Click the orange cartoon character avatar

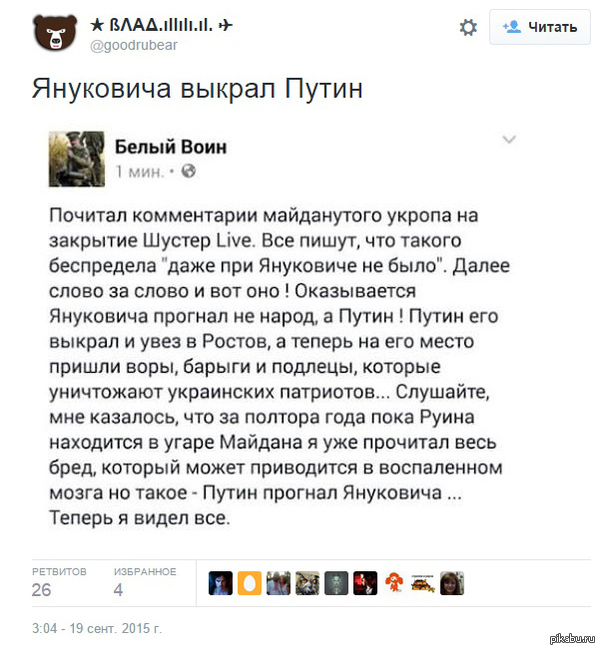click(x=394, y=583)
